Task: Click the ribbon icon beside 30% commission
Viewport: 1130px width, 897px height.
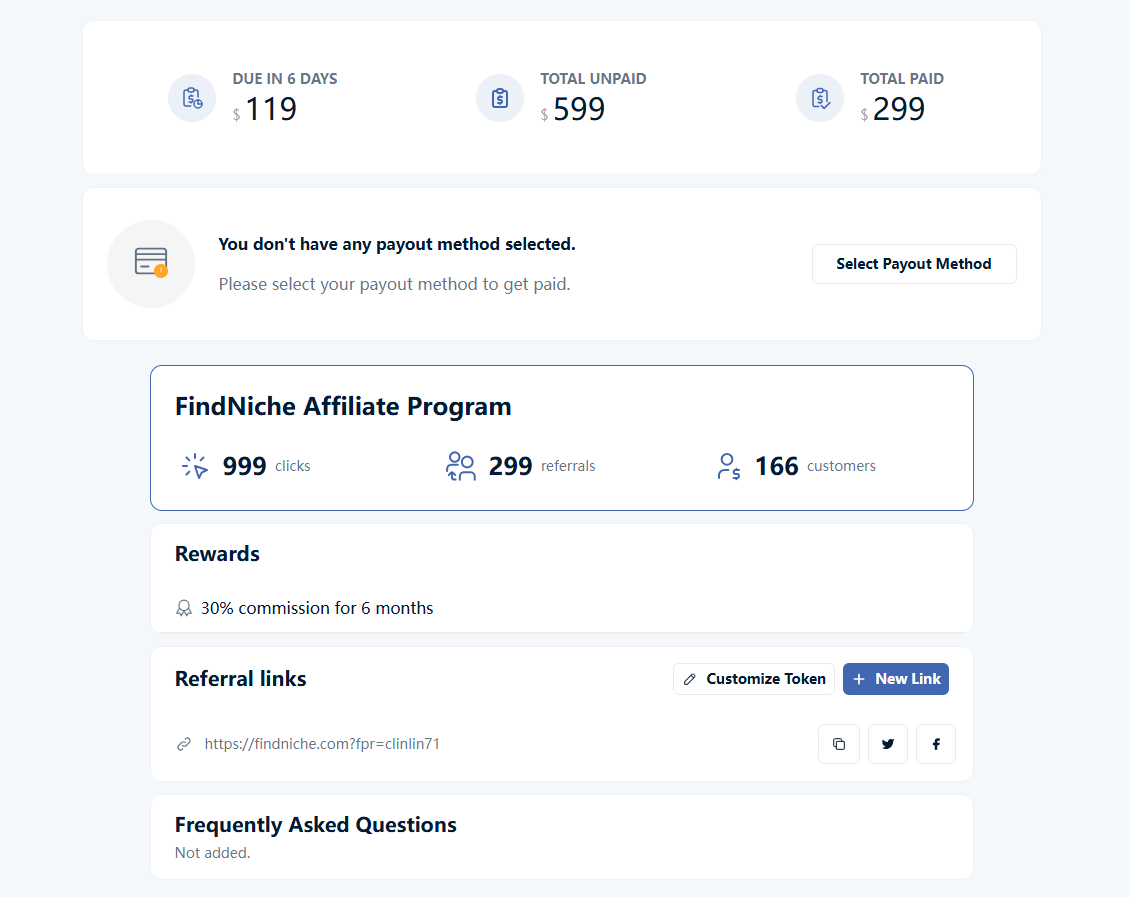Action: [x=184, y=608]
